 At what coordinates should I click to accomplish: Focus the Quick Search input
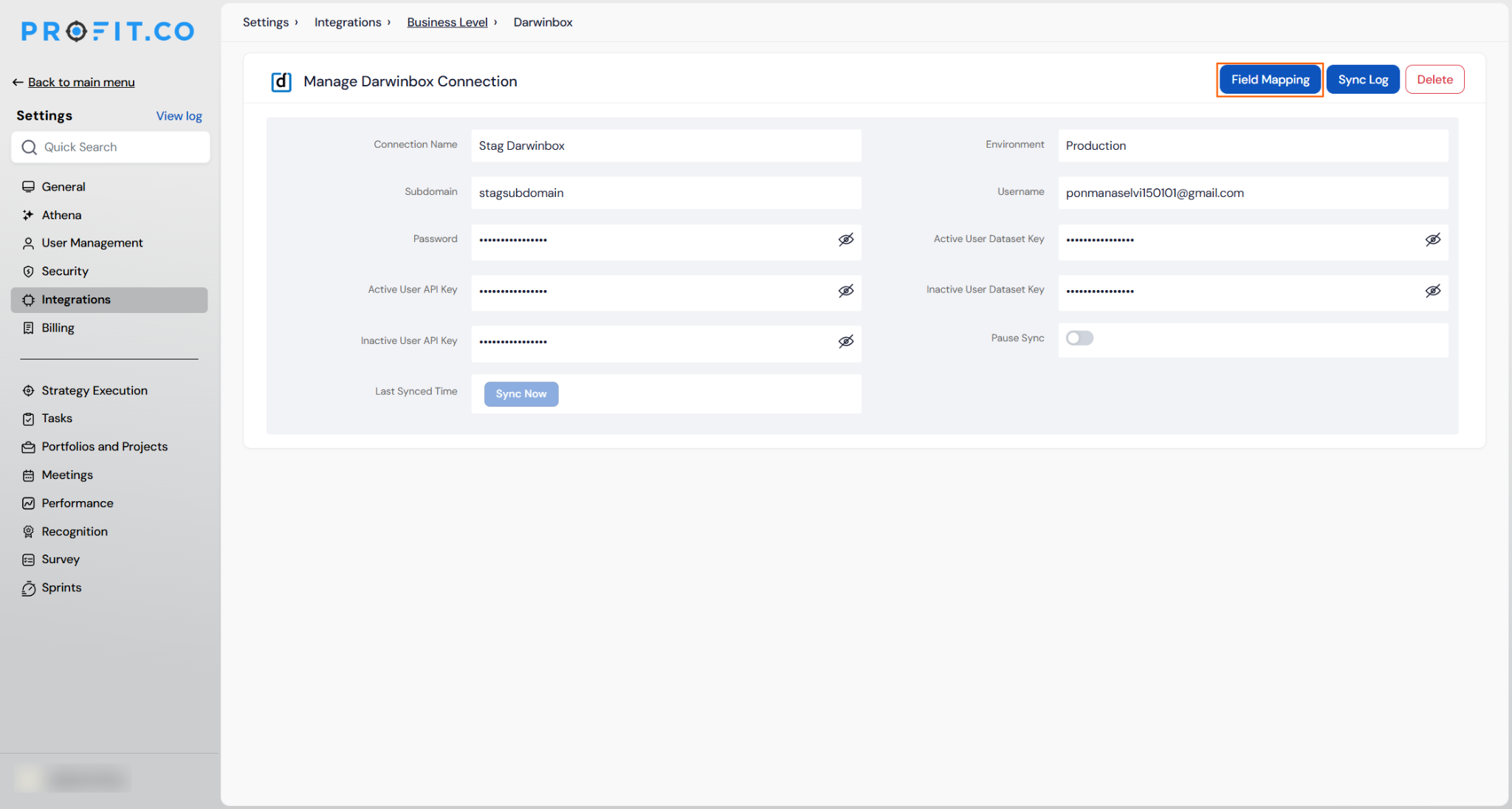111,147
